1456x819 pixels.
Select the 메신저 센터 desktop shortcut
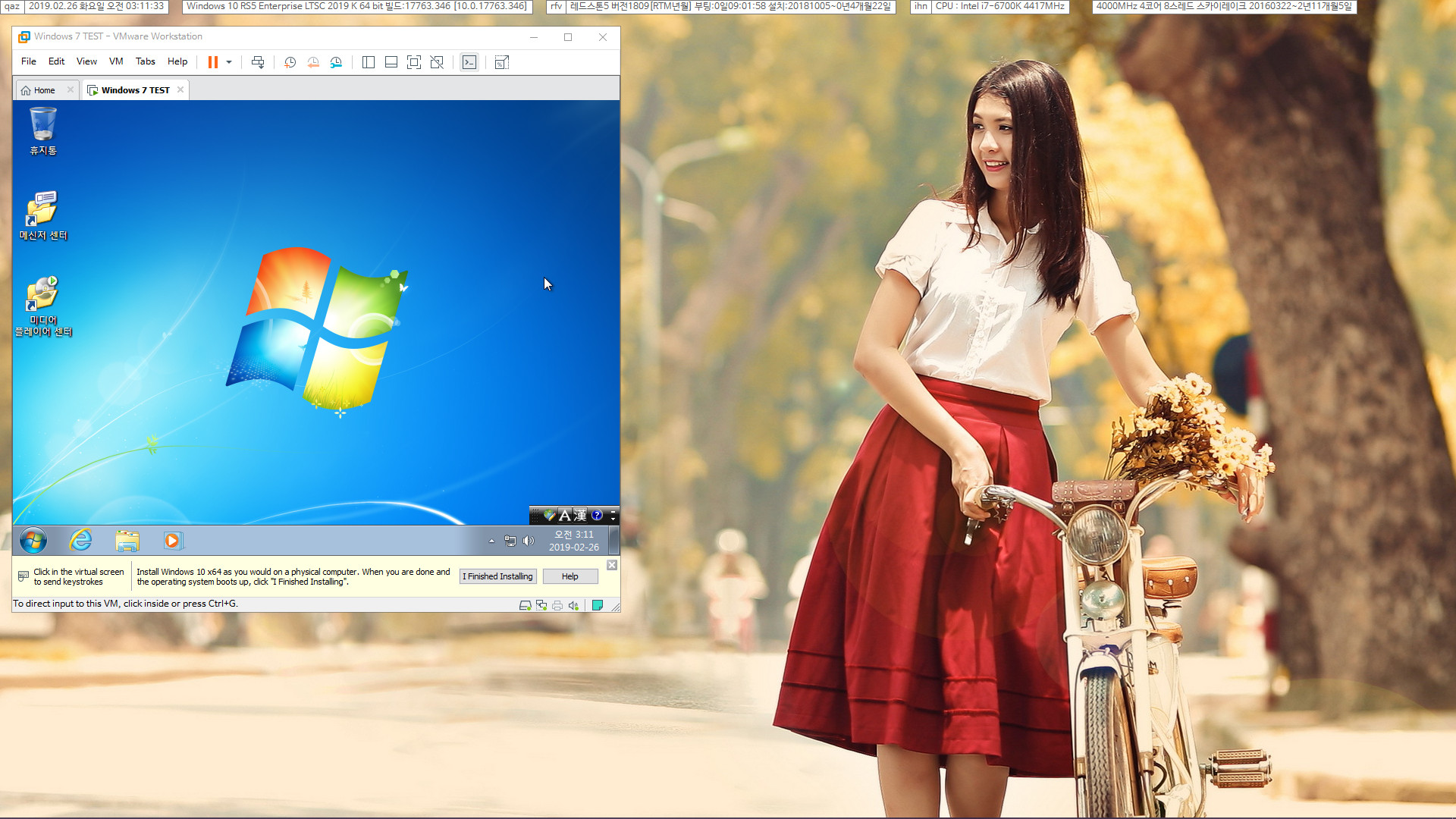[43, 215]
